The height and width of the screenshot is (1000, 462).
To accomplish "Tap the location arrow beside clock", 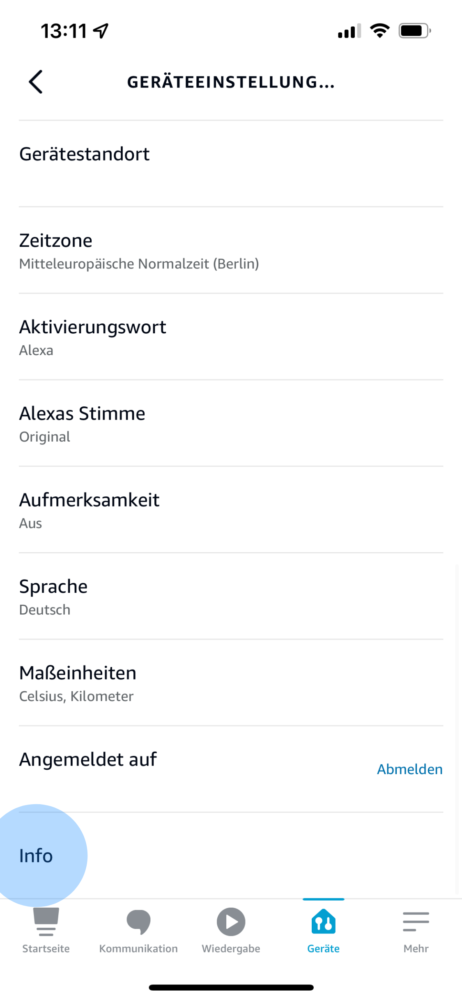I will [x=101, y=30].
